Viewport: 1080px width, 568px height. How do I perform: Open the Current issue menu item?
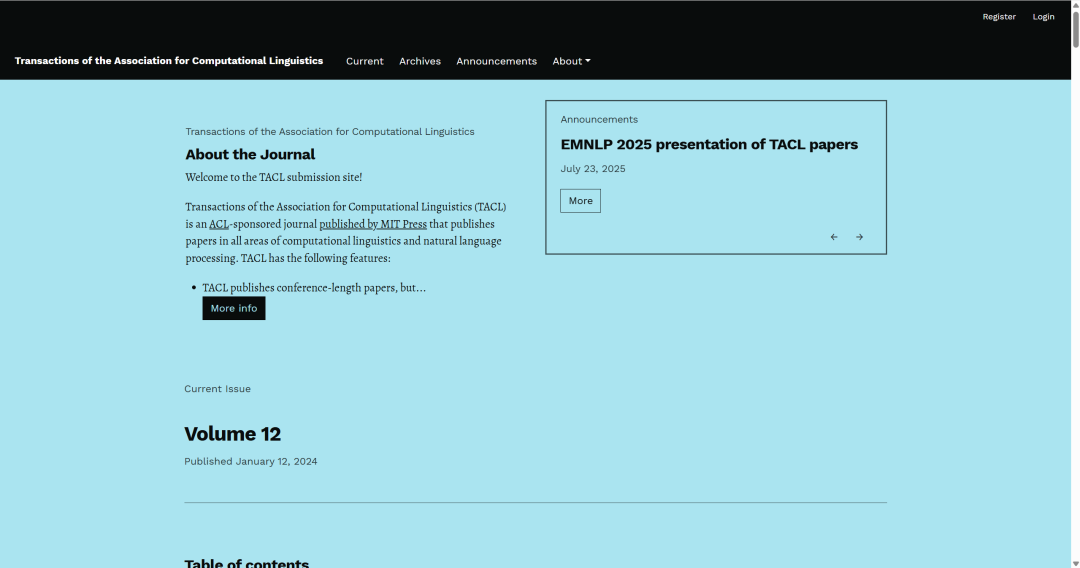[x=364, y=61]
